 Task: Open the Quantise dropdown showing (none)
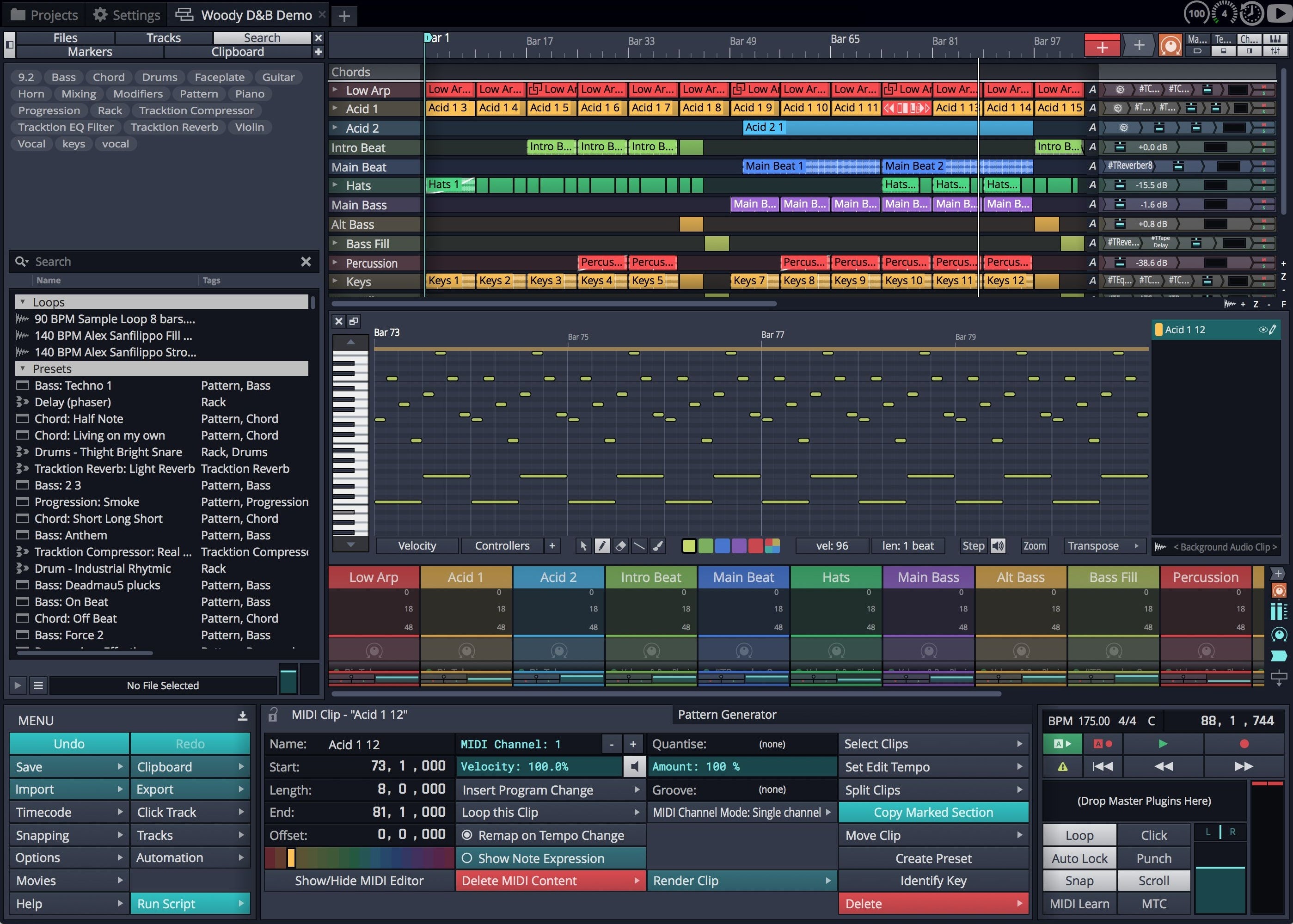pos(741,744)
